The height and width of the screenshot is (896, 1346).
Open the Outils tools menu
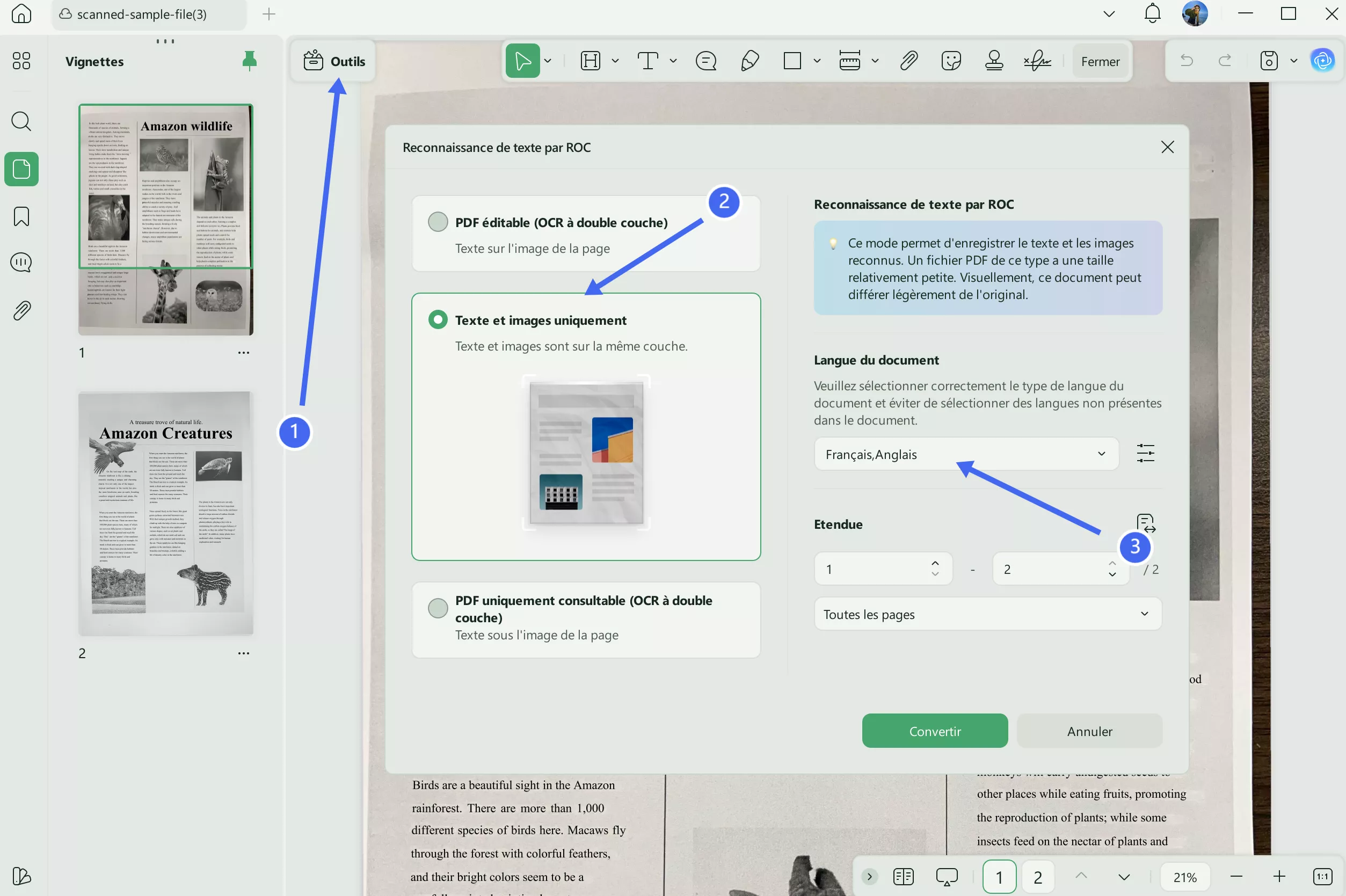tap(334, 61)
